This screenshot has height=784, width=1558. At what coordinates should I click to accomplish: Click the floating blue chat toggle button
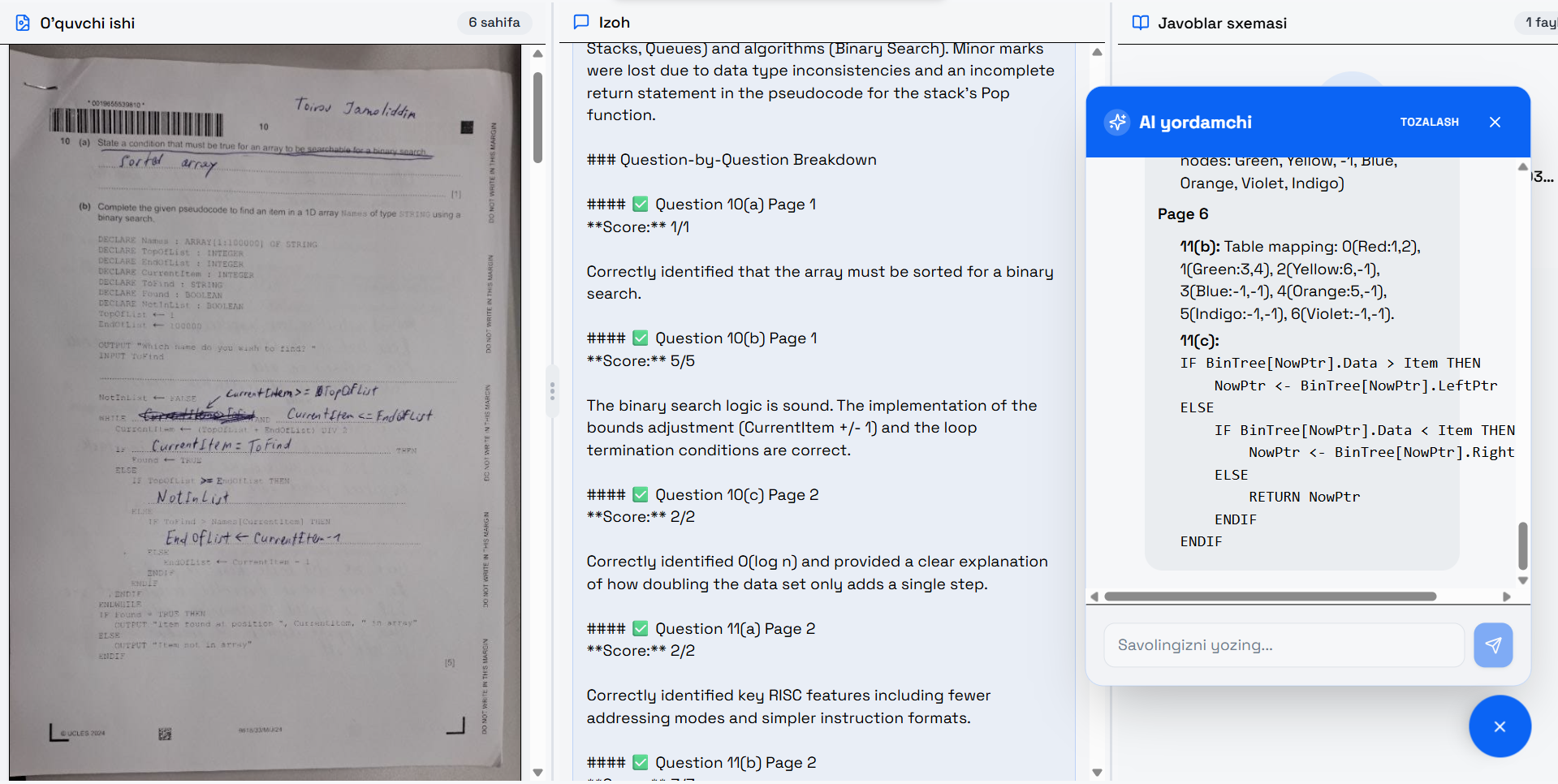[x=1500, y=726]
